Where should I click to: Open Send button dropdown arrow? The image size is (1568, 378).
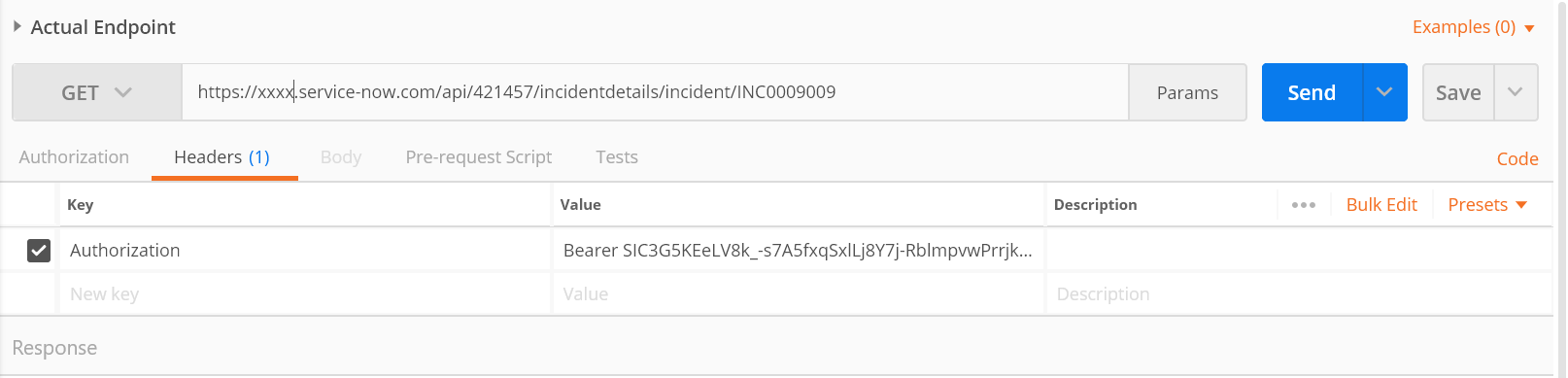pyautogui.click(x=1384, y=92)
